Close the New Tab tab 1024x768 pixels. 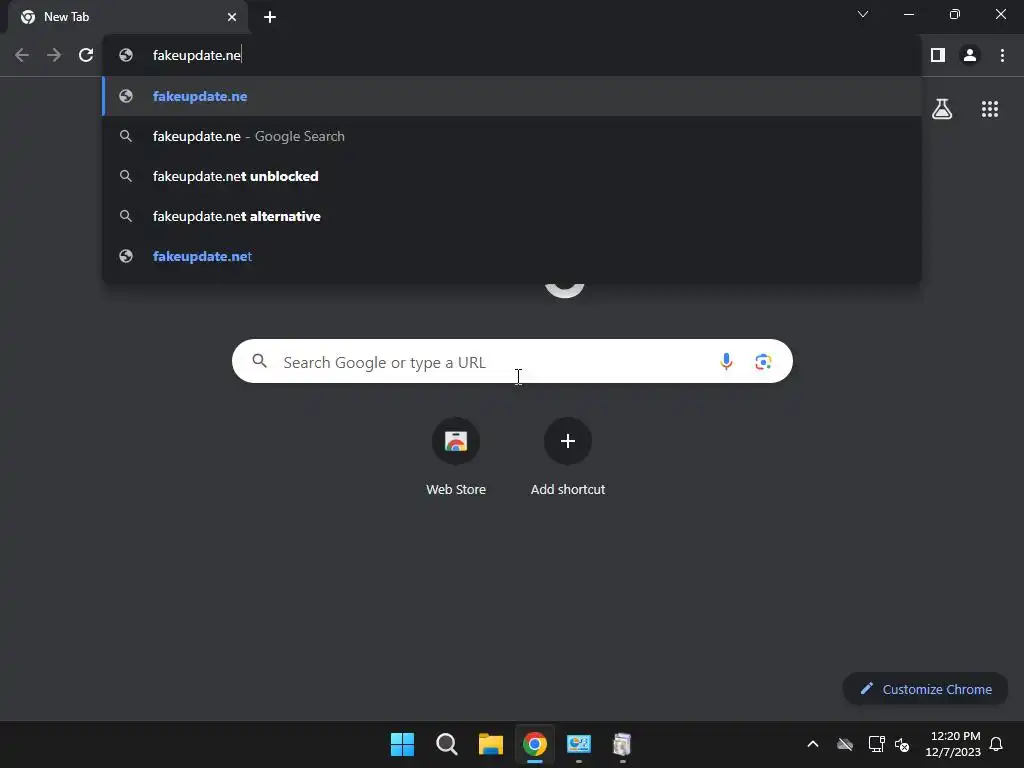tap(232, 17)
